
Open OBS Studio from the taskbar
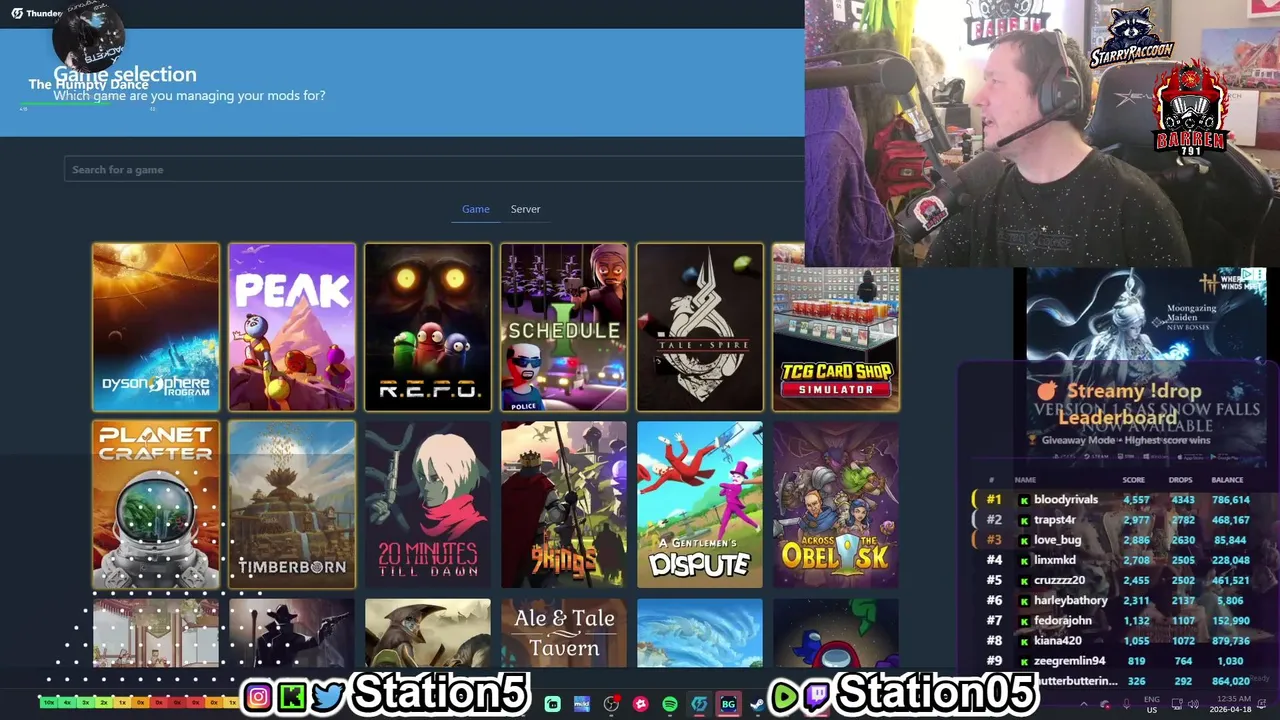point(611,704)
